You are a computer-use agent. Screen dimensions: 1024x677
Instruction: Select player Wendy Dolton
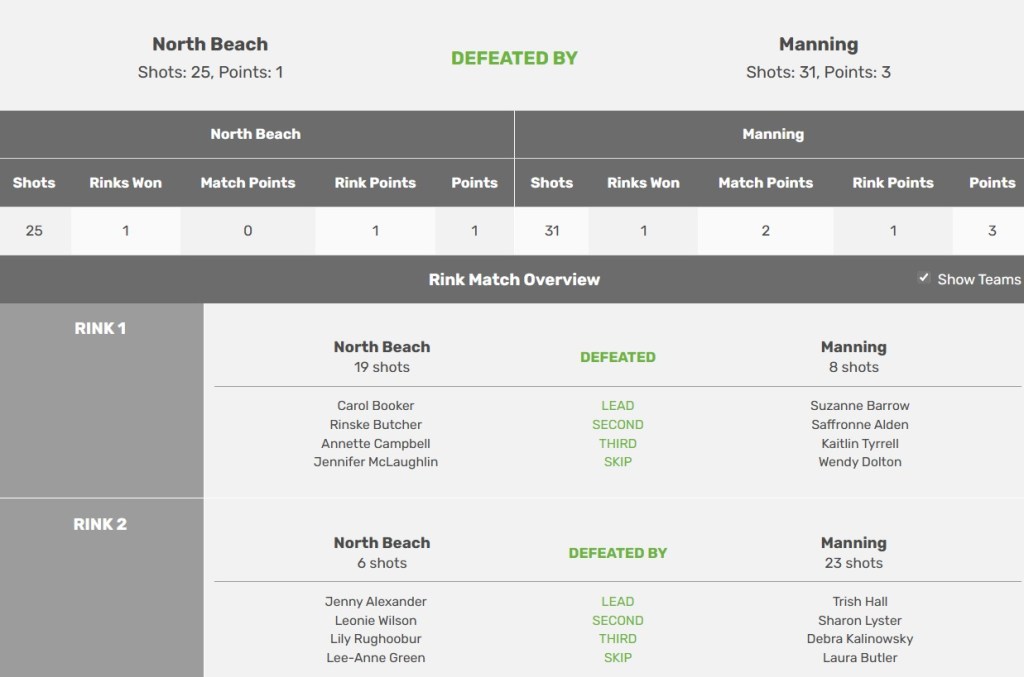(860, 462)
